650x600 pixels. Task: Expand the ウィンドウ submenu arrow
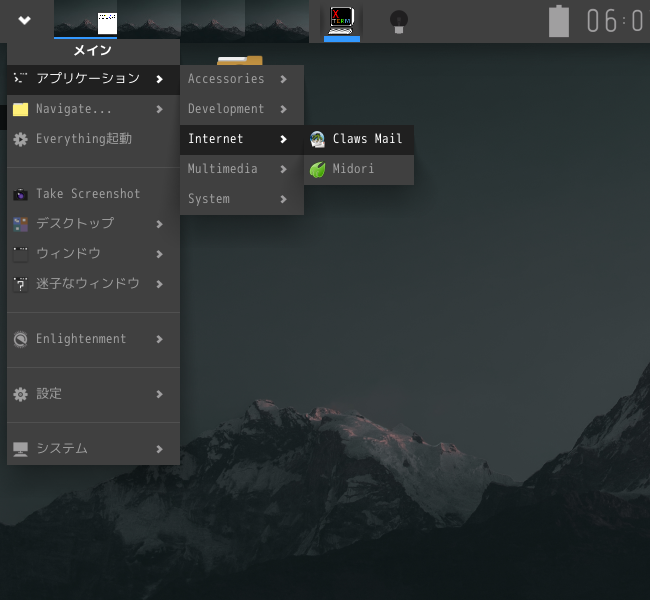(160, 254)
